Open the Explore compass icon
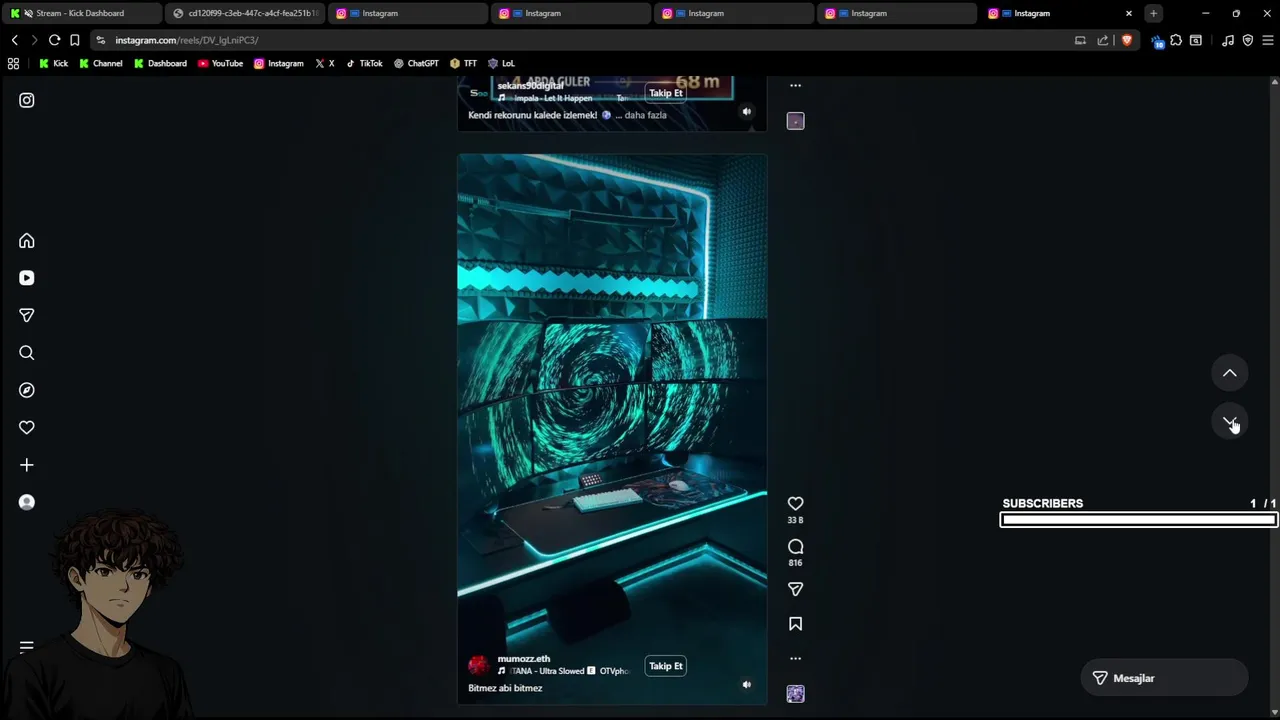This screenshot has height=720, width=1280. [x=27, y=390]
